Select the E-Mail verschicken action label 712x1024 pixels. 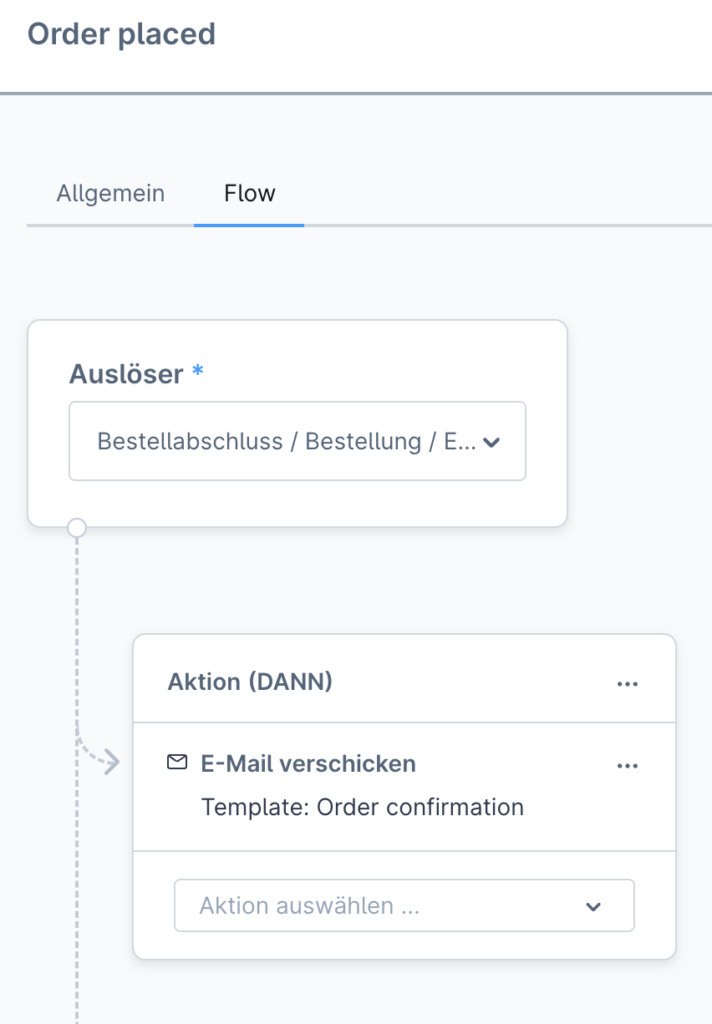point(308,763)
